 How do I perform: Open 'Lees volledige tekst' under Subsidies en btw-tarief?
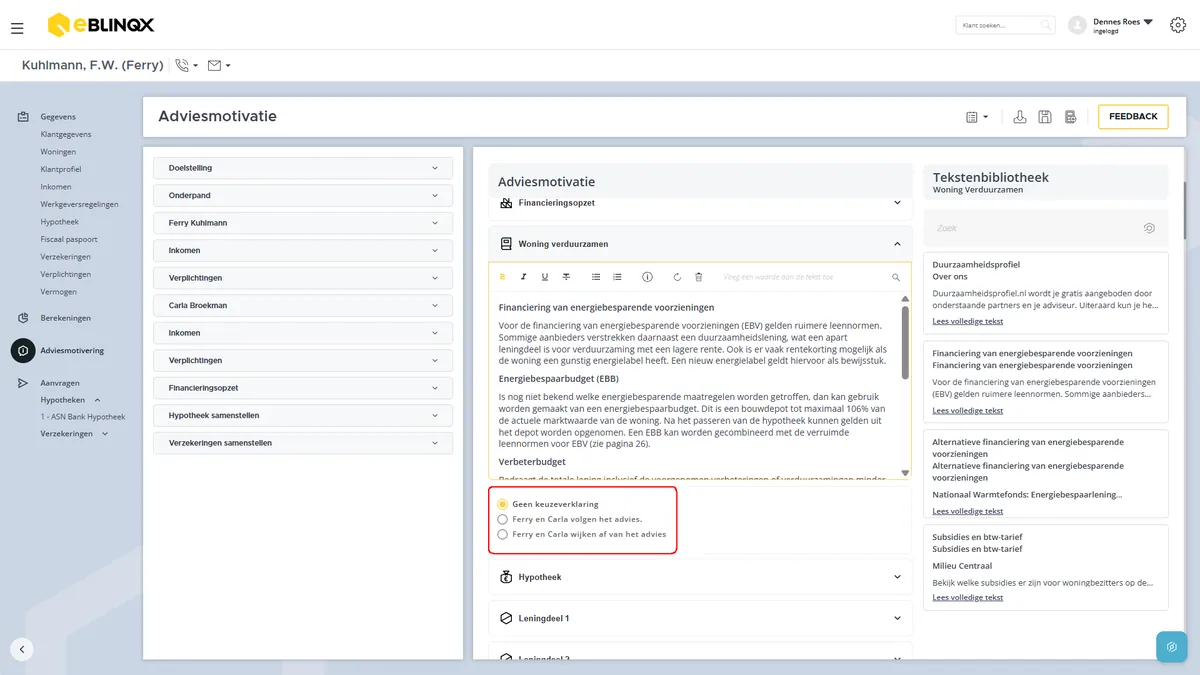968,597
